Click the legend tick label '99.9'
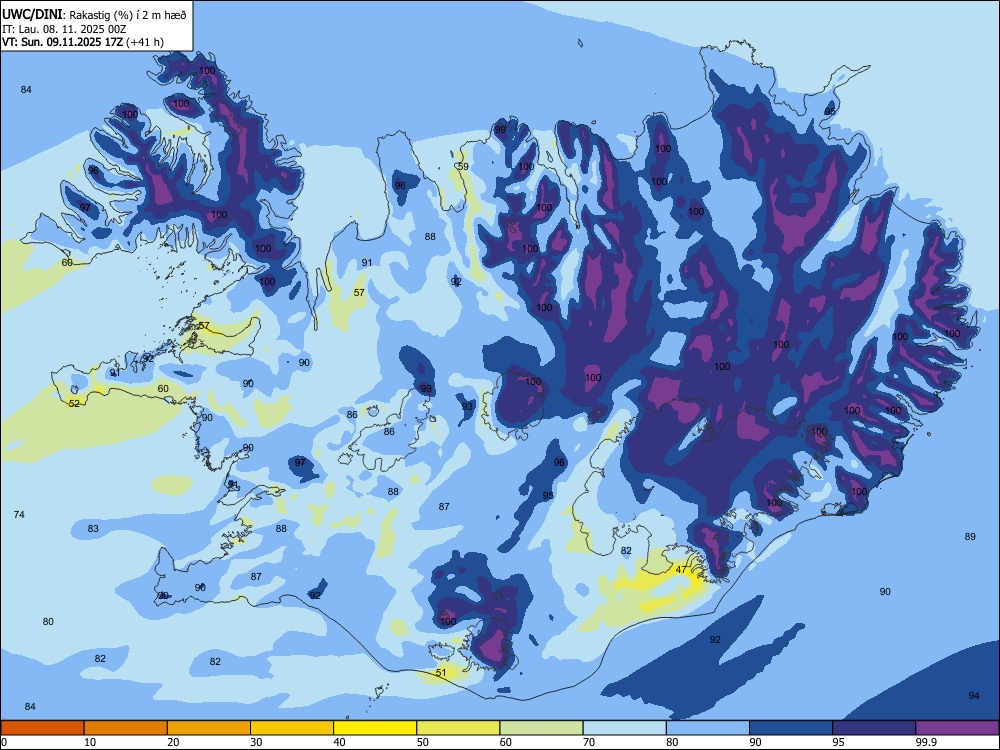The width and height of the screenshot is (1000, 750). (925, 742)
